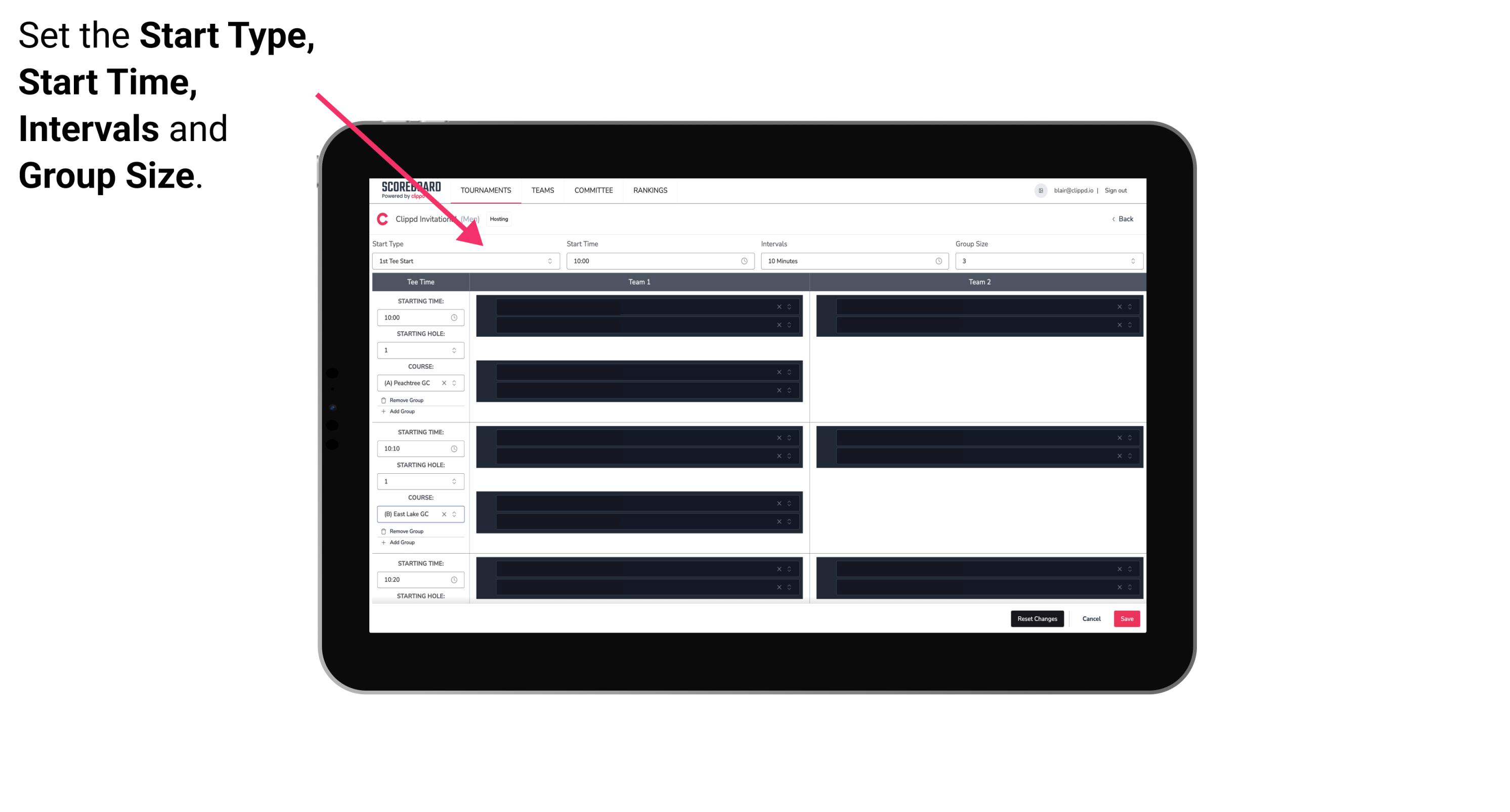Click the Back navigation icon

[x=1112, y=219]
